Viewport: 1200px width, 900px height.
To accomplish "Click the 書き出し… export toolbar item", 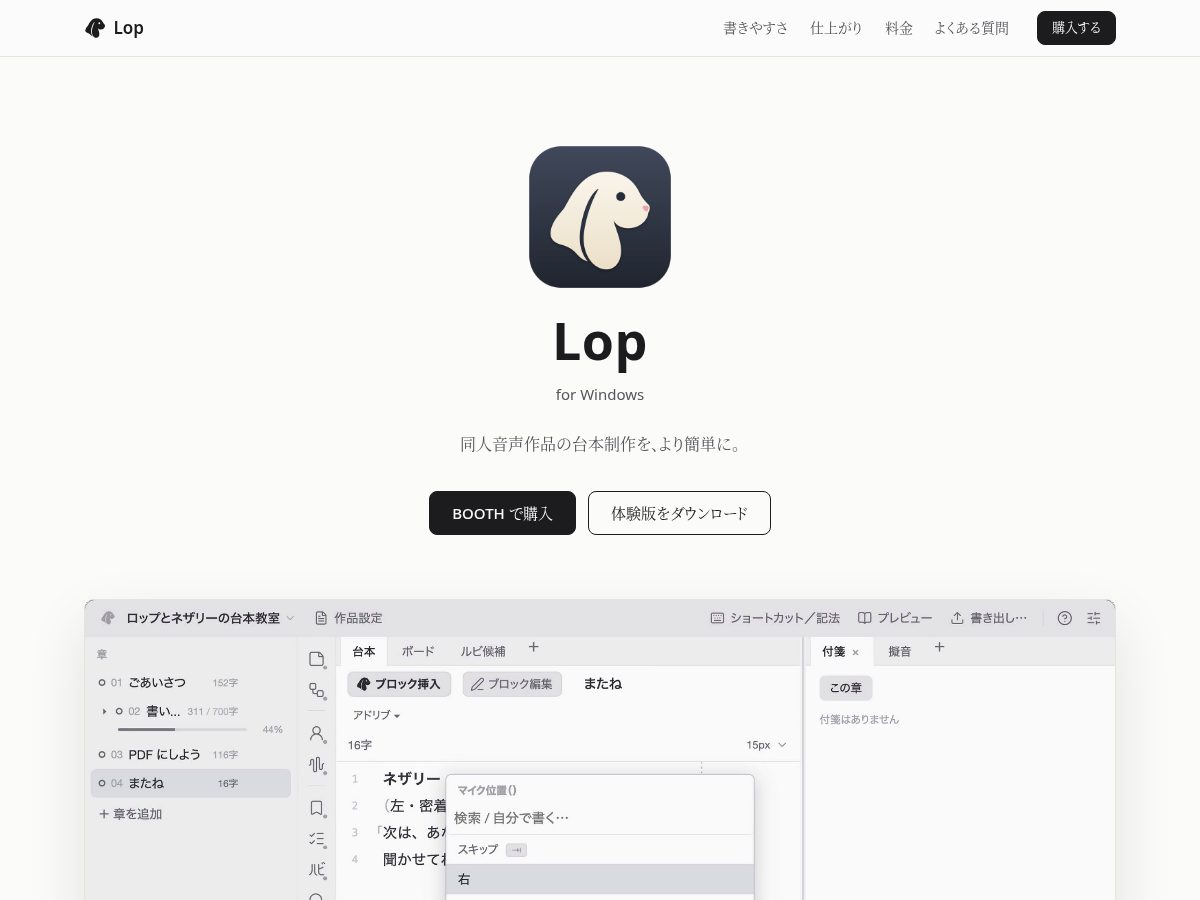I will pyautogui.click(x=988, y=618).
